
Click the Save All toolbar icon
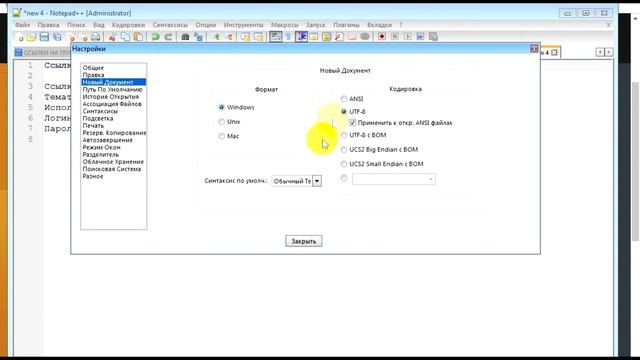tap(57, 37)
